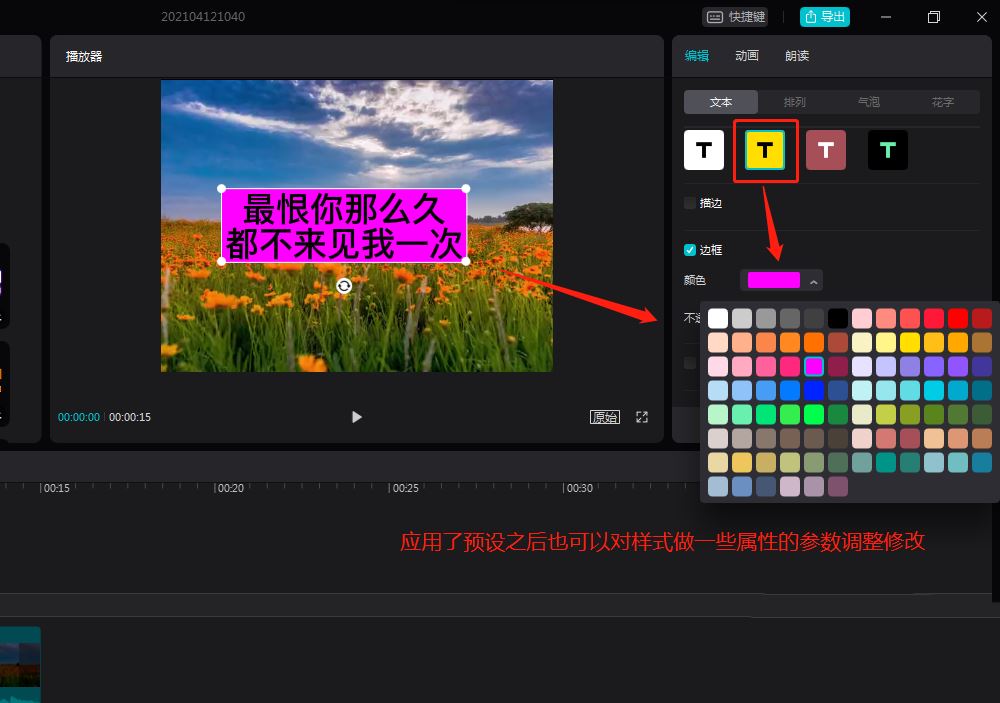Restore the window size
Screen dimensions: 1000x703
934,17
